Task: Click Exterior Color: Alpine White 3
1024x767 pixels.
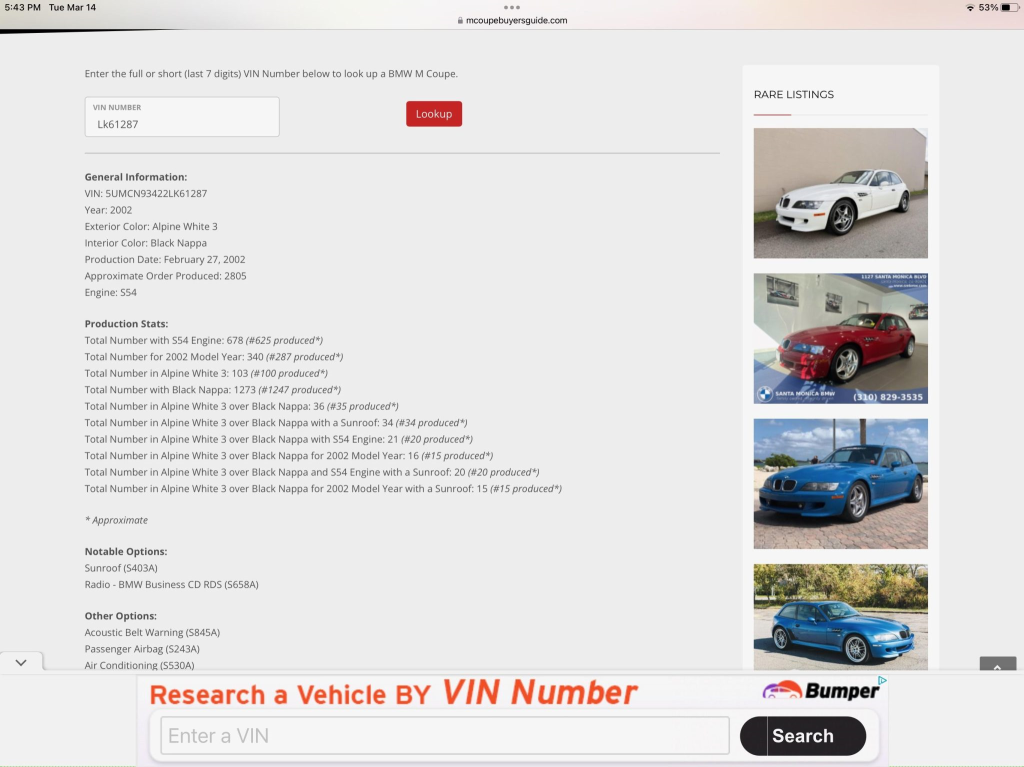Action: click(151, 226)
